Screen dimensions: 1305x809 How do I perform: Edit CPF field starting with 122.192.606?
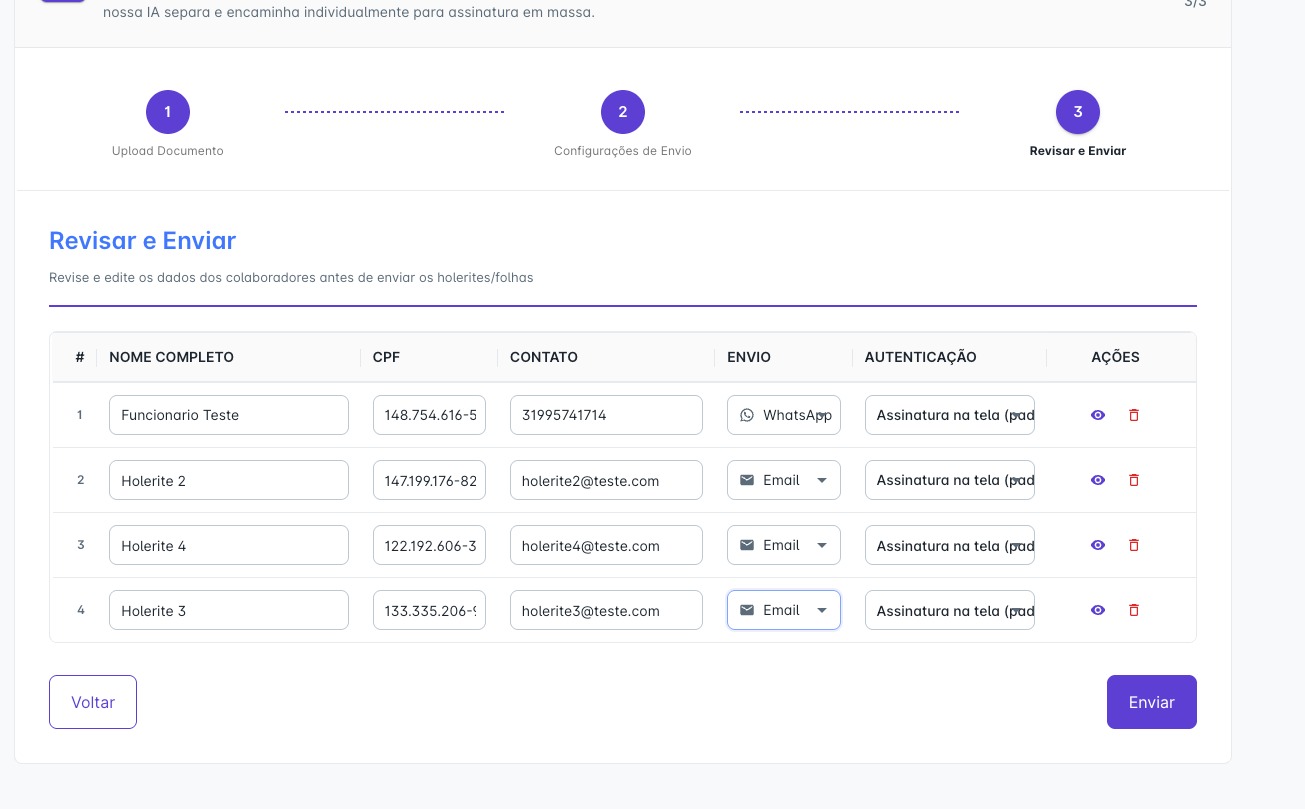click(429, 545)
